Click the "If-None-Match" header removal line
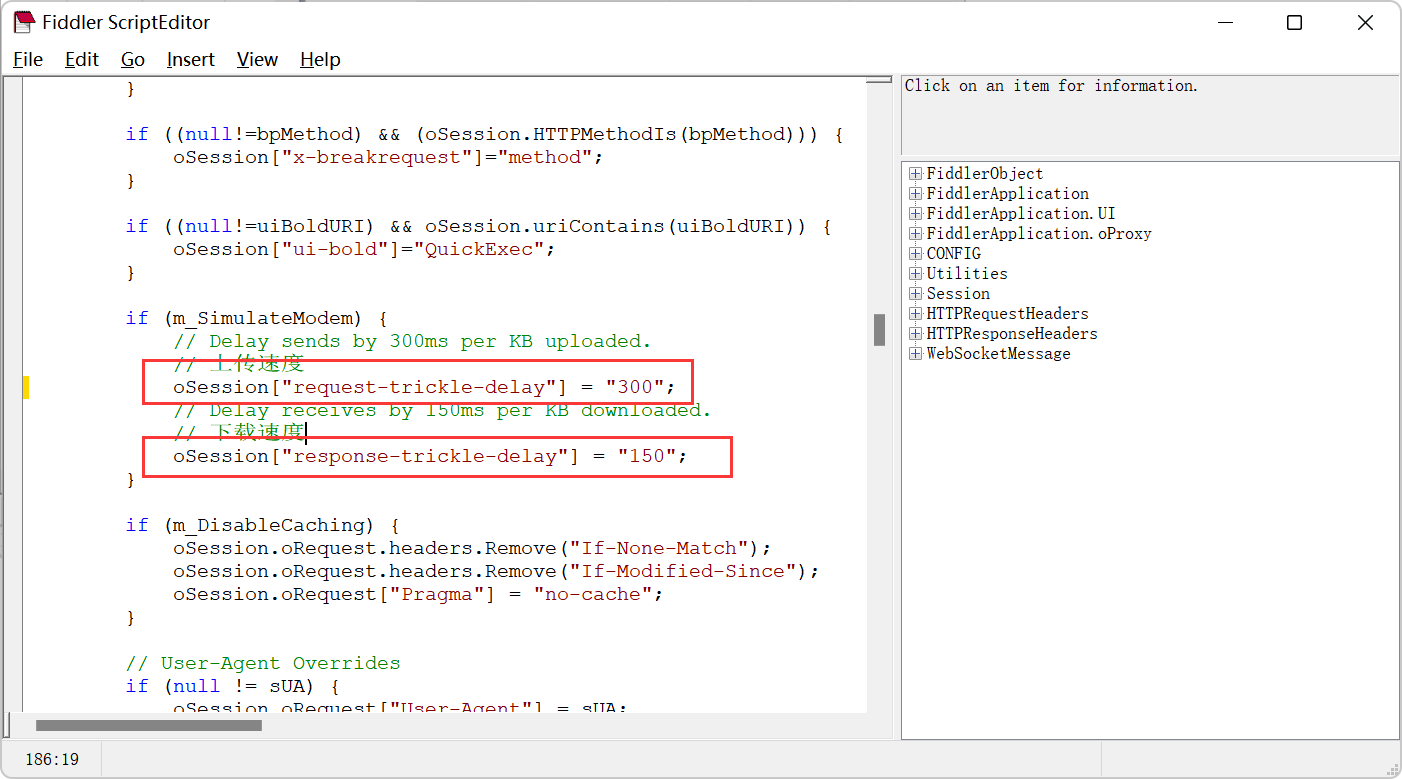Image resolution: width=1402 pixels, height=779 pixels. 472,548
